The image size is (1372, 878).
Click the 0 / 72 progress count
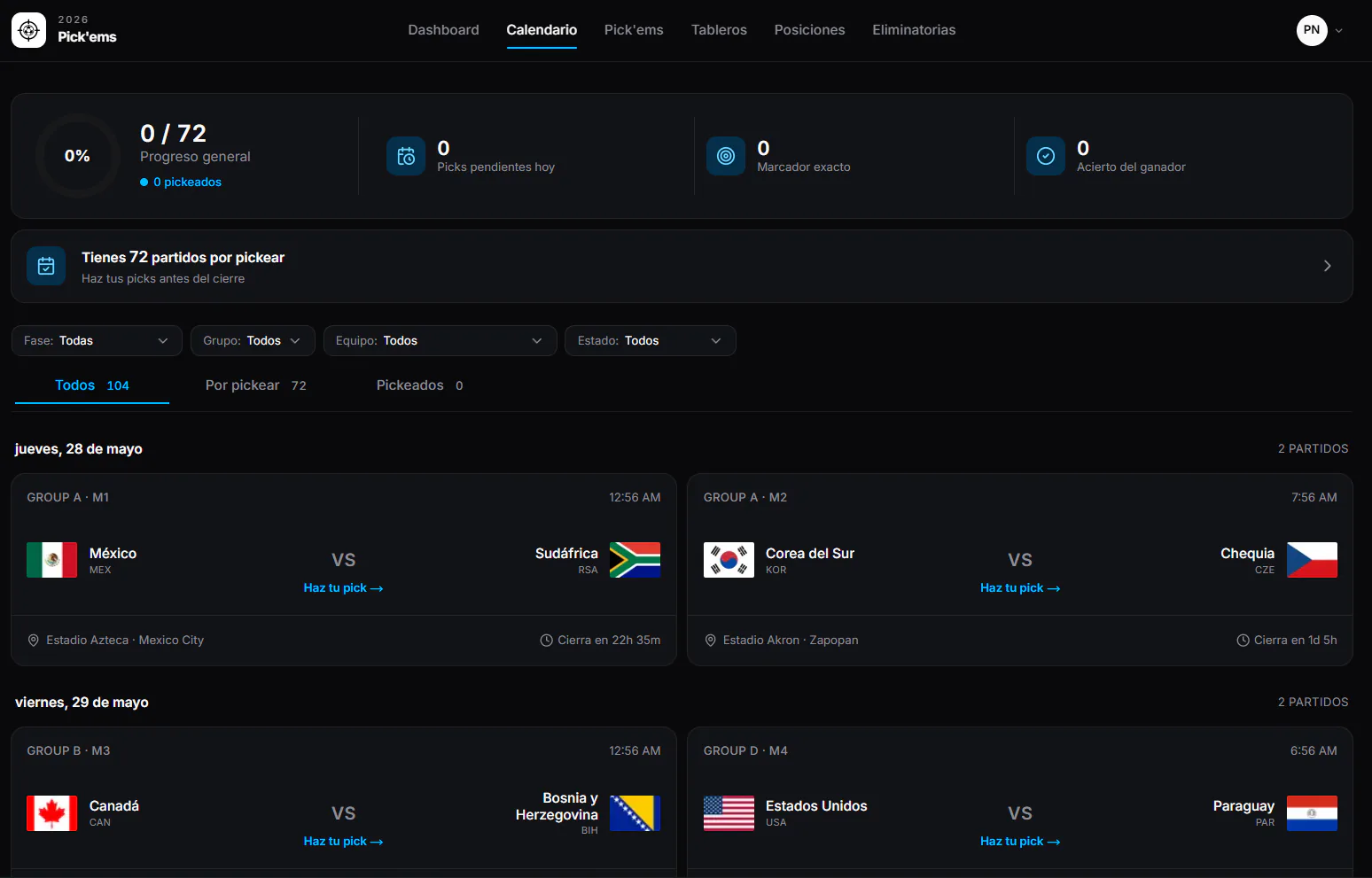(x=174, y=133)
